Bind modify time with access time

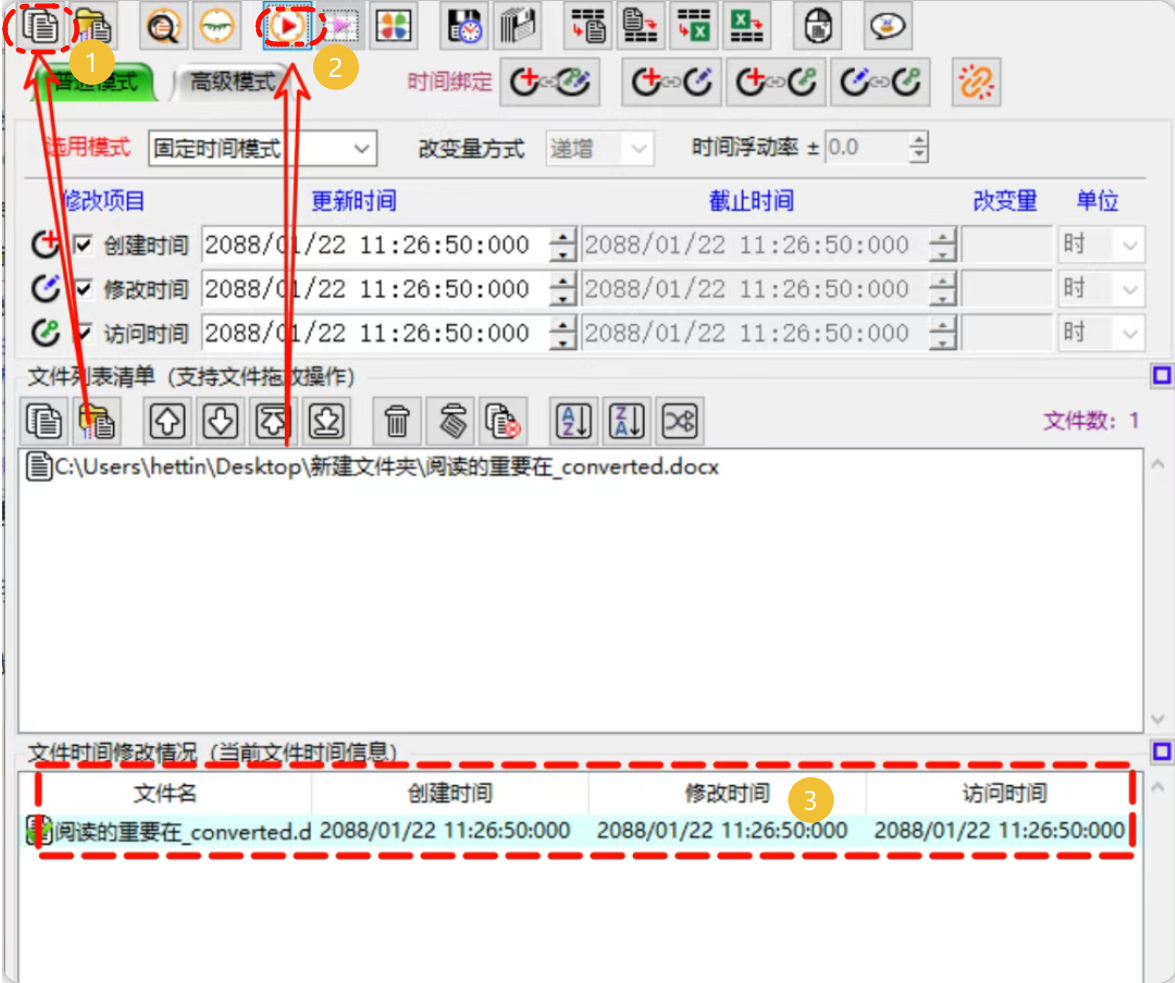click(x=881, y=82)
